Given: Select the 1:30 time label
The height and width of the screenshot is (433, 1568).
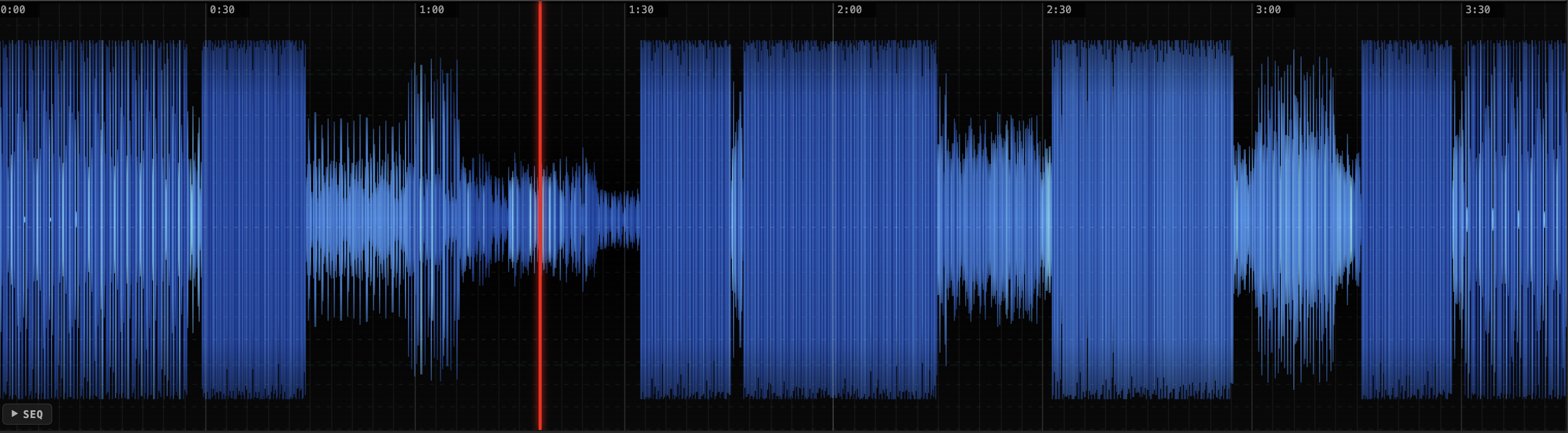Looking at the screenshot, I should click(641, 10).
